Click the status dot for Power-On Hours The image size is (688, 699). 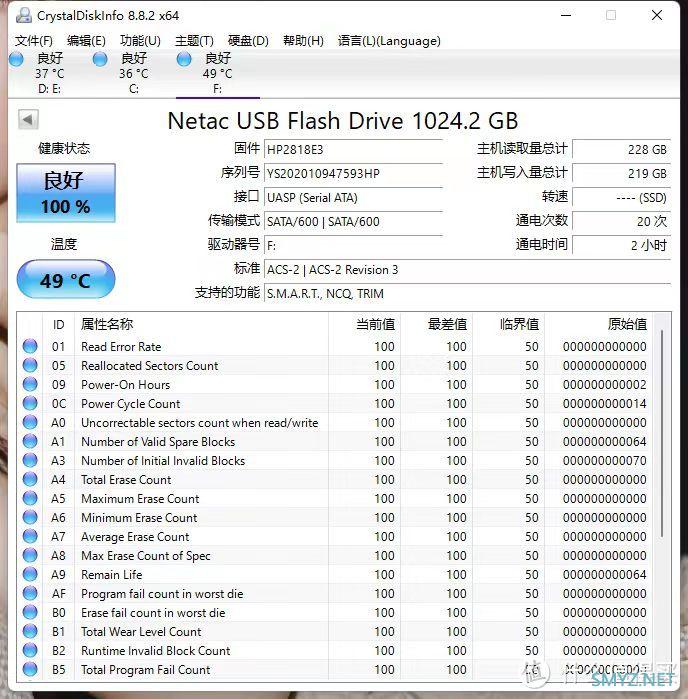click(30, 384)
